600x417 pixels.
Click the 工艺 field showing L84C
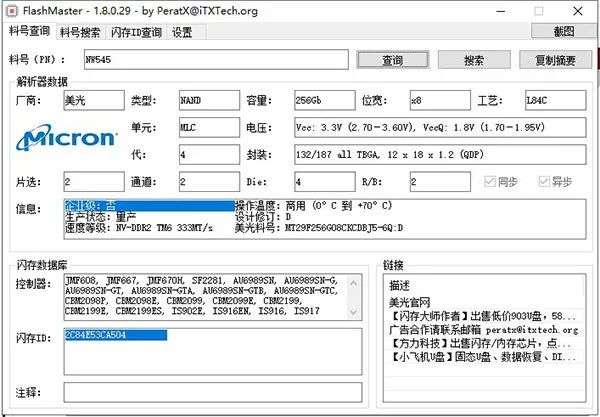click(555, 100)
